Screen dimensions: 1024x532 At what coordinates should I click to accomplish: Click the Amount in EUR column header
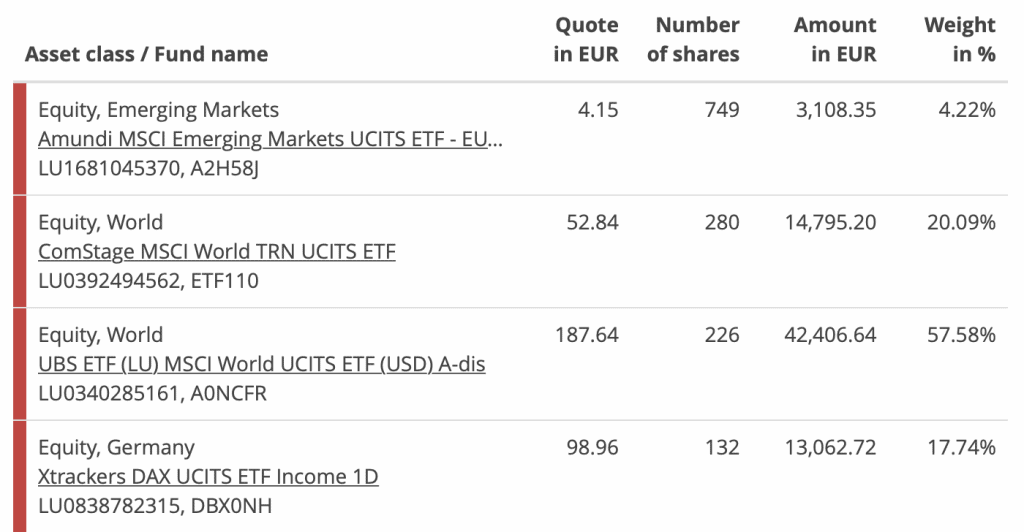[x=835, y=39]
